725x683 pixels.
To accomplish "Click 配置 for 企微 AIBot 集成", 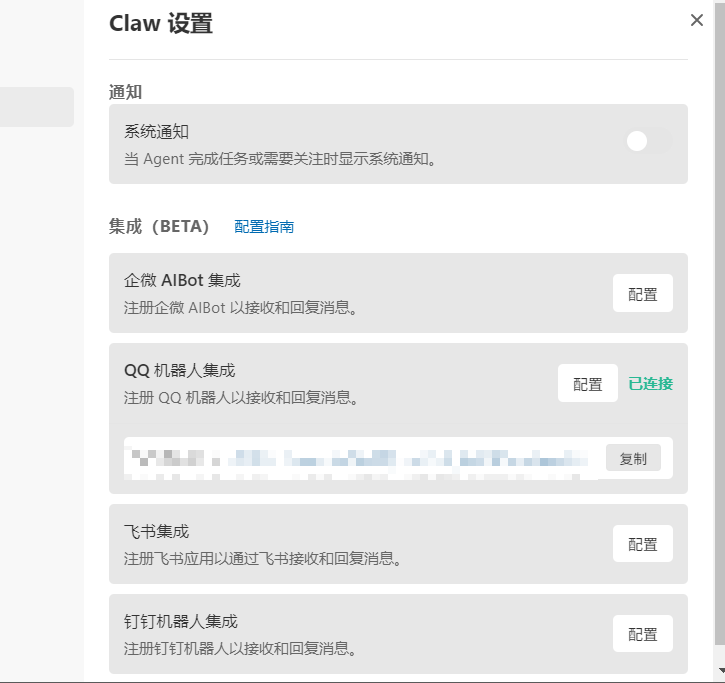I will coord(642,294).
